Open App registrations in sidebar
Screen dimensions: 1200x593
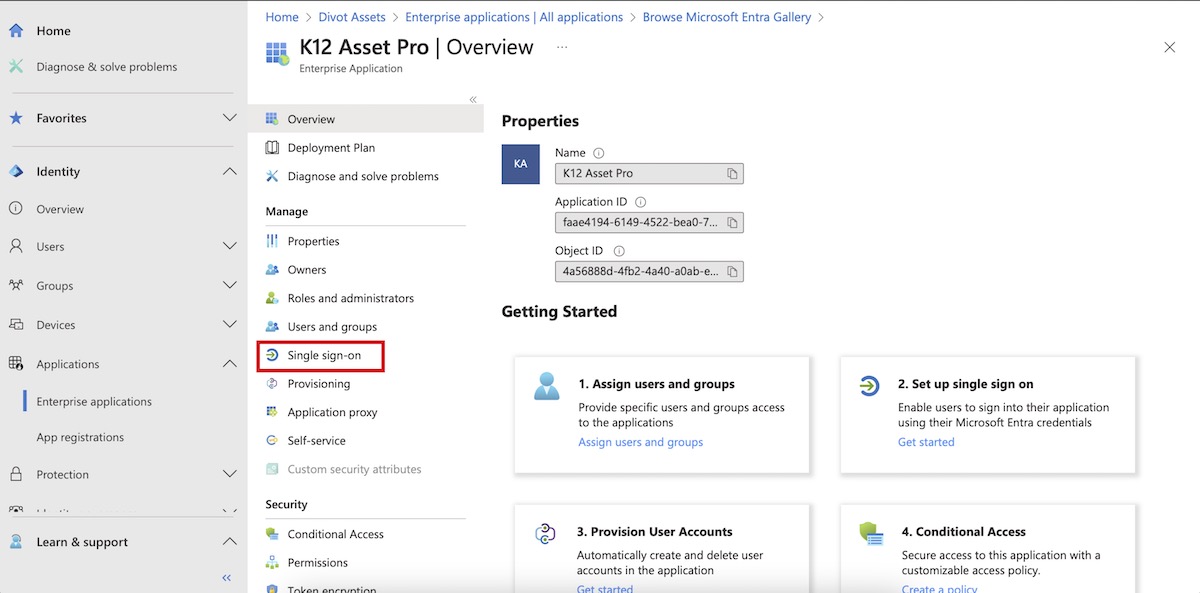pyautogui.click(x=80, y=437)
